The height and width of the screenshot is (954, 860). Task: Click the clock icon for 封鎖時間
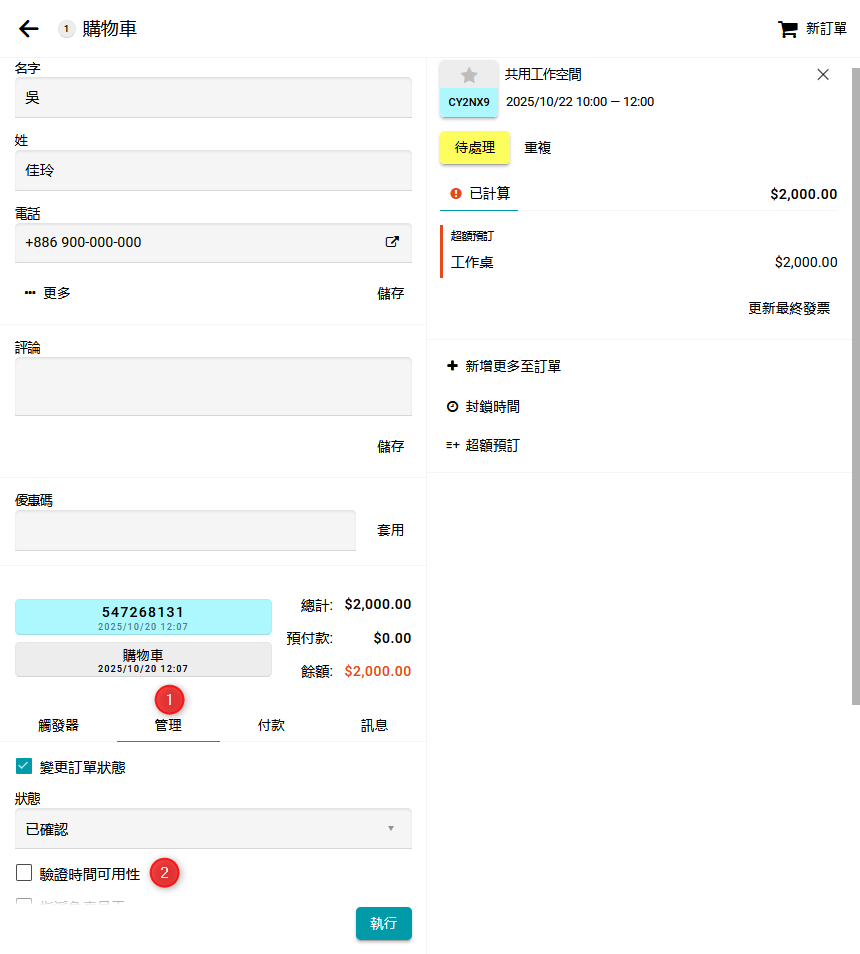(x=452, y=407)
